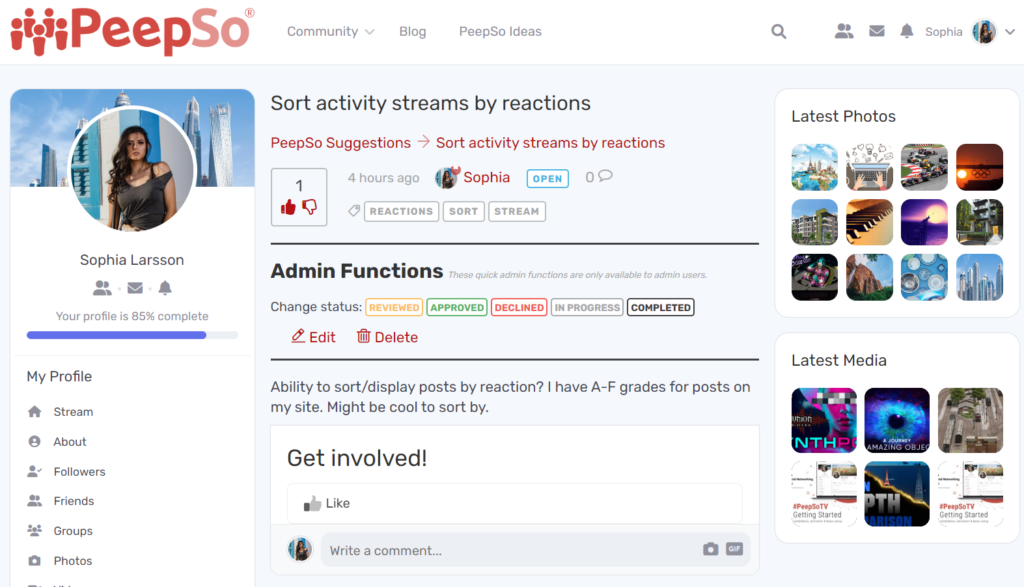Click the Photos camera icon in sidebar

click(35, 560)
